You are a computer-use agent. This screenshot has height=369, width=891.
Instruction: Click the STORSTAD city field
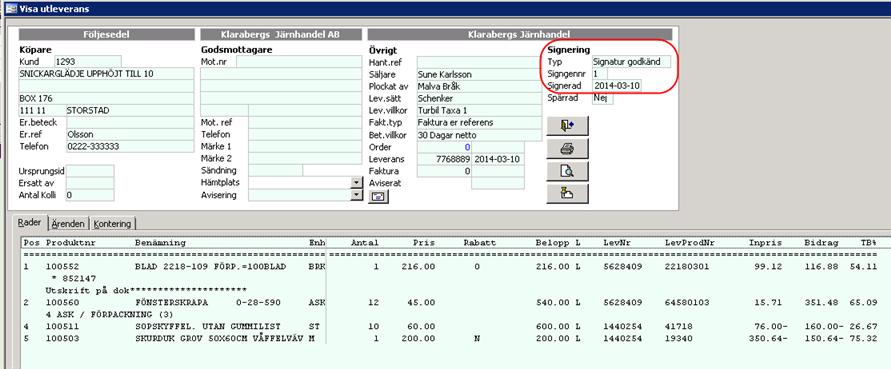(130, 110)
